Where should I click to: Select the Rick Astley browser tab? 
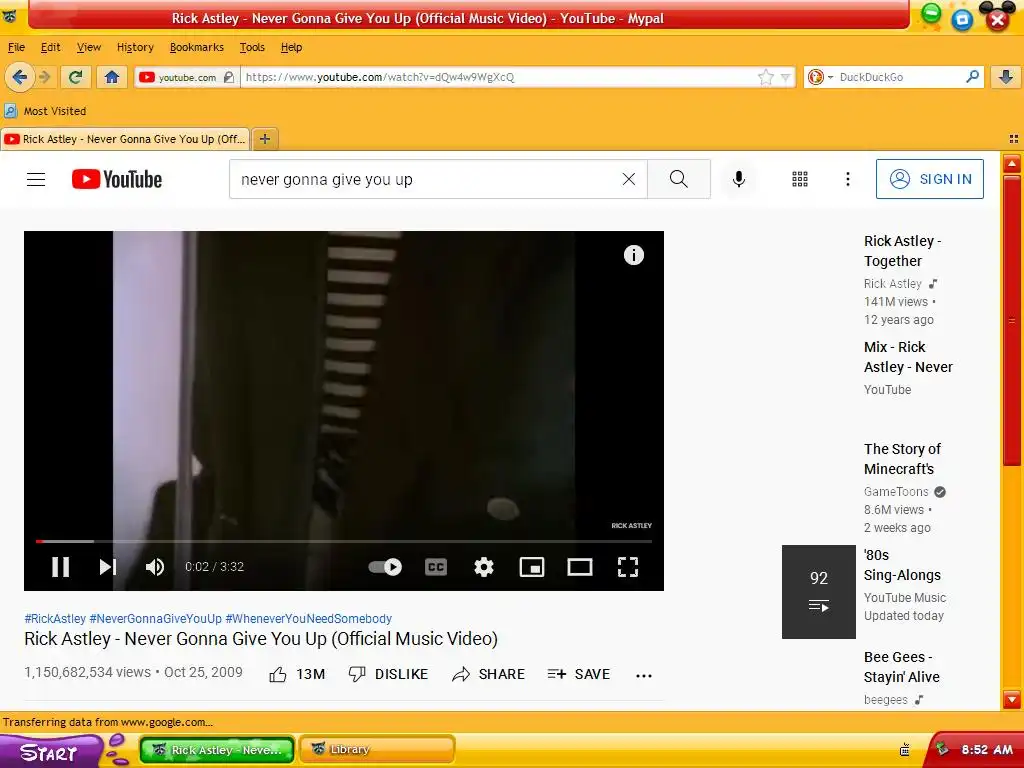[125, 139]
